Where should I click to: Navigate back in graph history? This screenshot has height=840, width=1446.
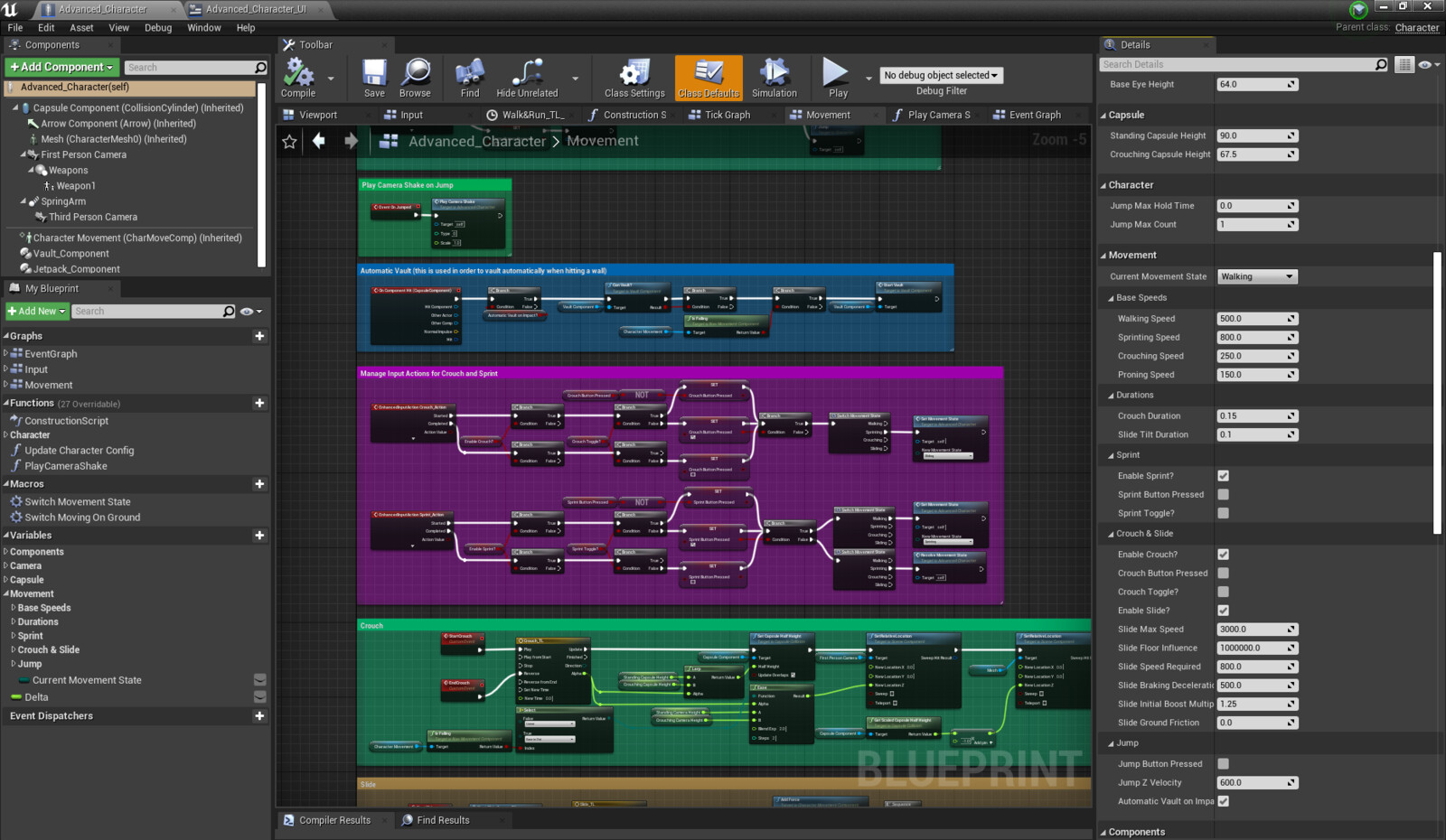click(318, 140)
